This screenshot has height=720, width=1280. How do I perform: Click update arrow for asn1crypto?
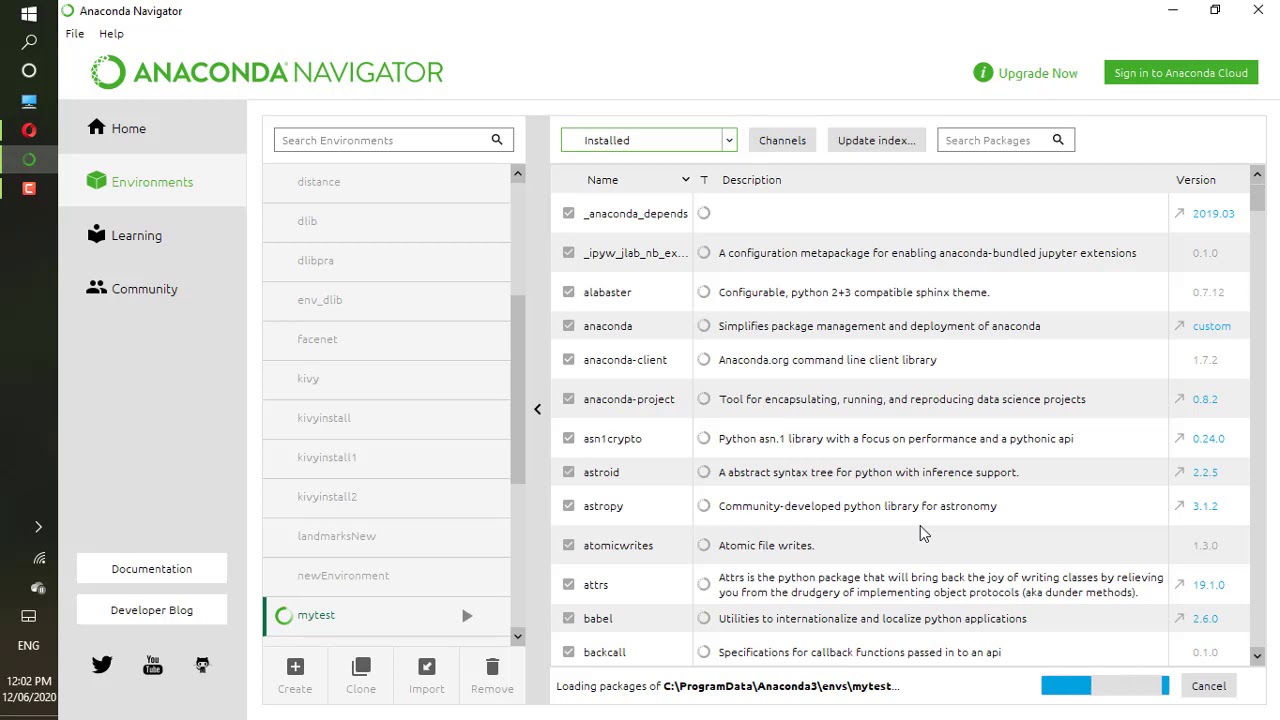pyautogui.click(x=1180, y=438)
